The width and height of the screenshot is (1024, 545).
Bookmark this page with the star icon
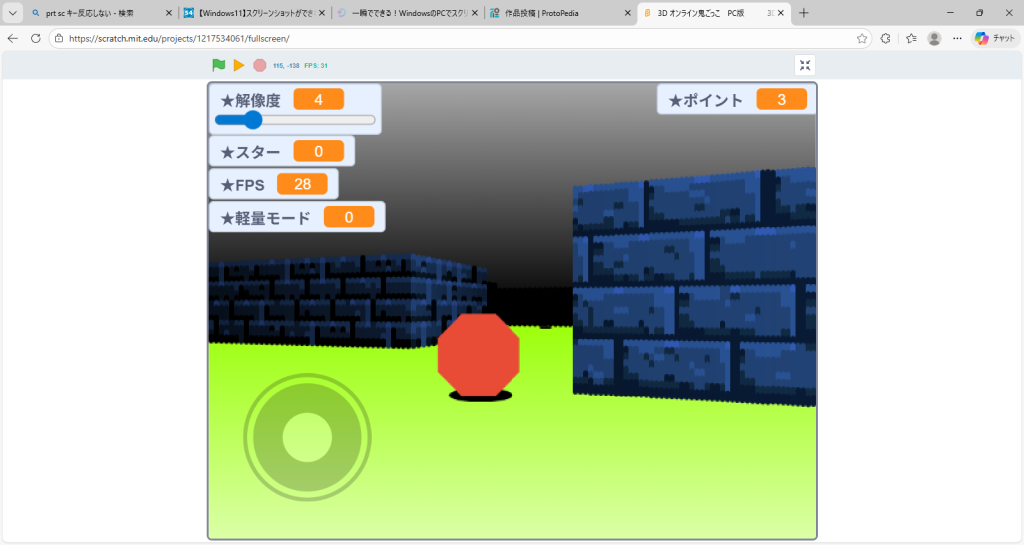tap(861, 38)
